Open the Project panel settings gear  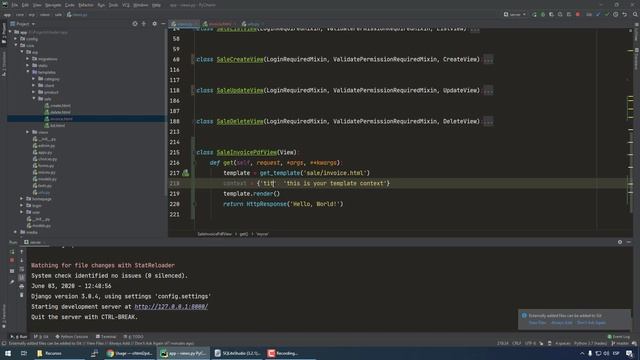tap(154, 24)
